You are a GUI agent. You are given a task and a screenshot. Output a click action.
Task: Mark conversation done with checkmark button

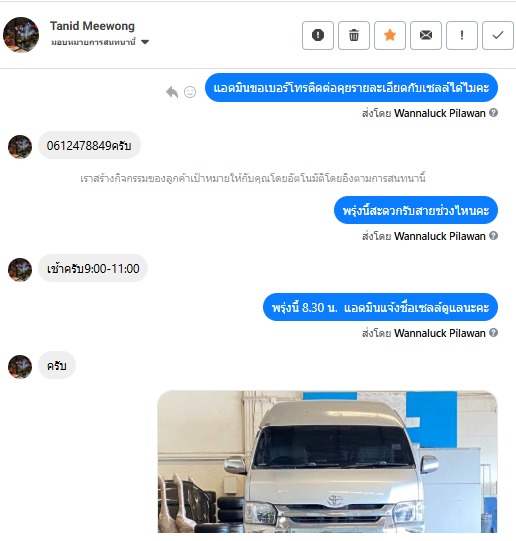pyautogui.click(x=498, y=35)
